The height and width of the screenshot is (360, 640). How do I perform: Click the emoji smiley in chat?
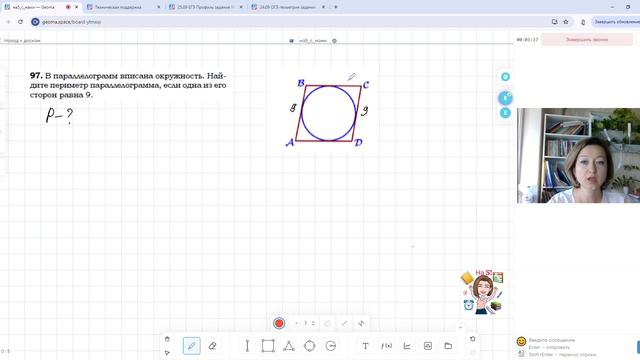pos(521,341)
